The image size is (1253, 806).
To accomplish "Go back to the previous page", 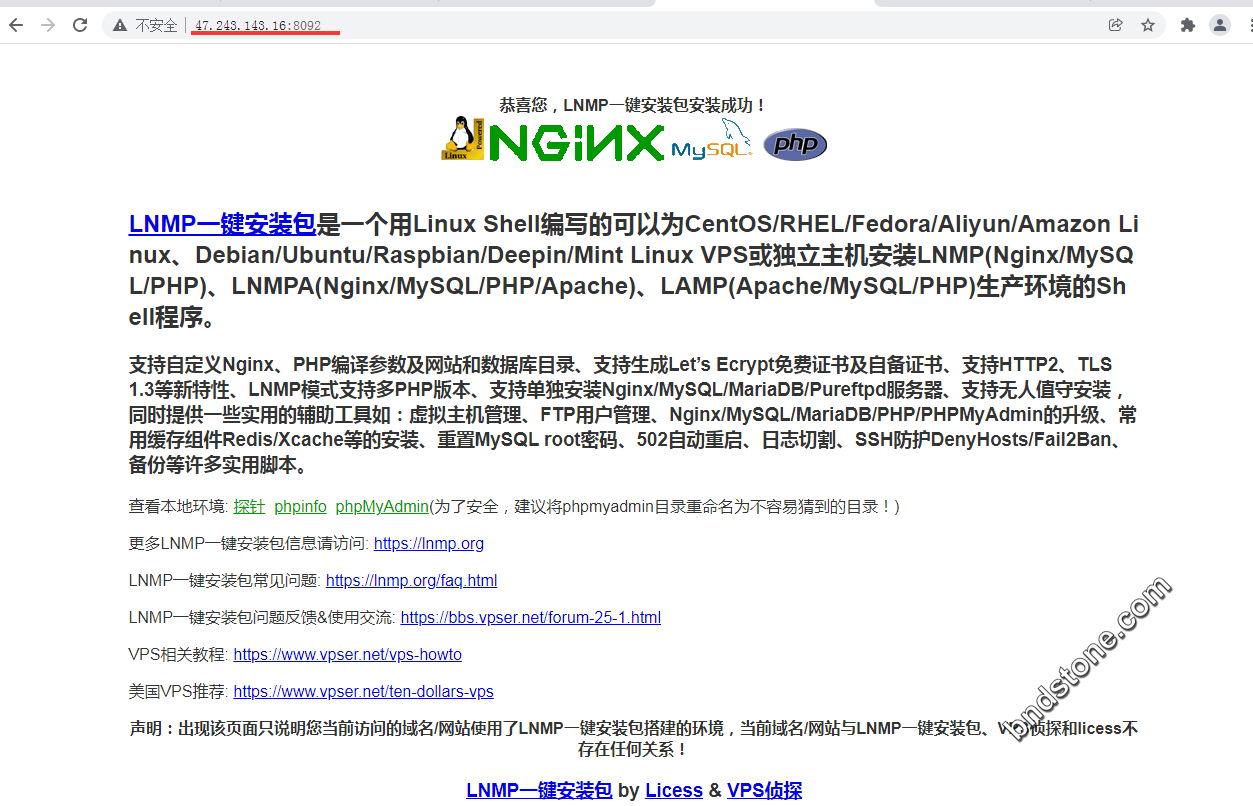I will (x=16, y=25).
